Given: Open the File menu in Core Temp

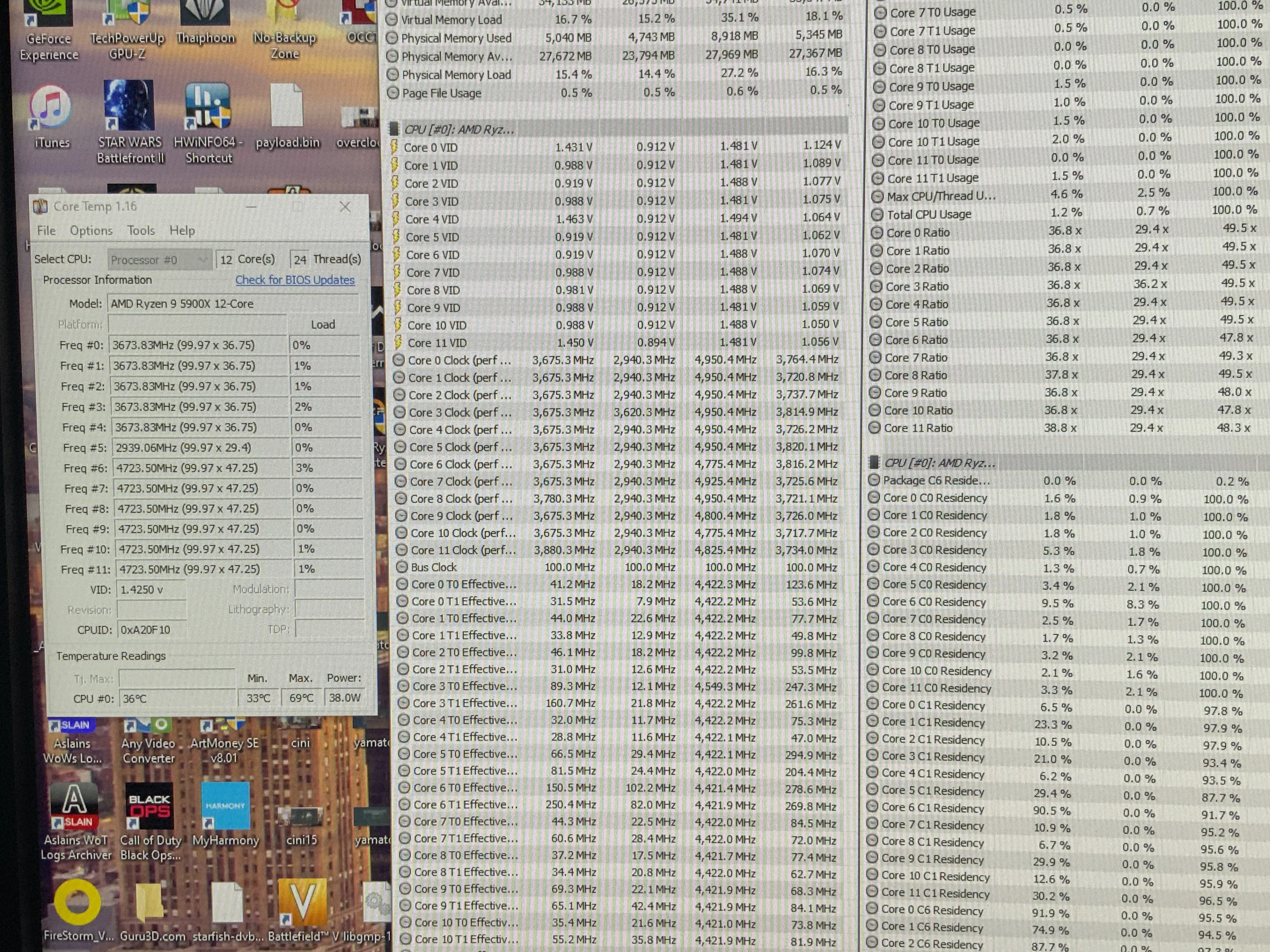Looking at the screenshot, I should 47,231.
